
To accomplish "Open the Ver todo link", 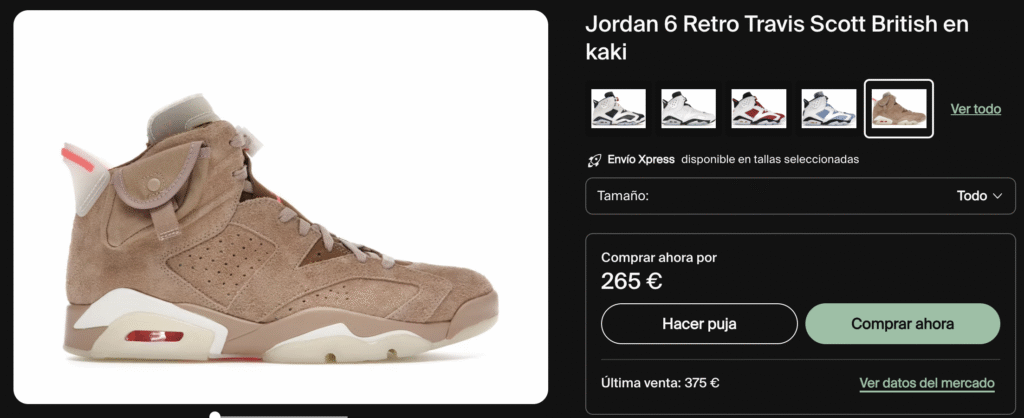I will [975, 109].
